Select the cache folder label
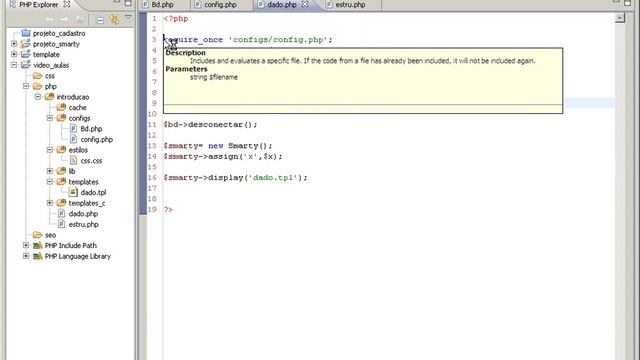640x360 pixels. click(x=78, y=108)
